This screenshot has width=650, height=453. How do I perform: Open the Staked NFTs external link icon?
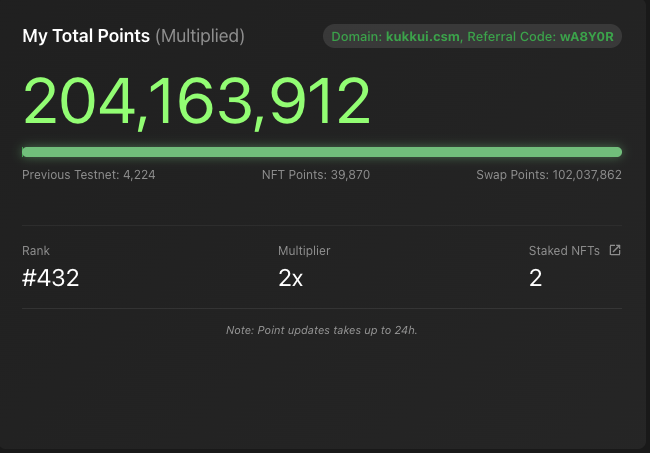[615, 250]
